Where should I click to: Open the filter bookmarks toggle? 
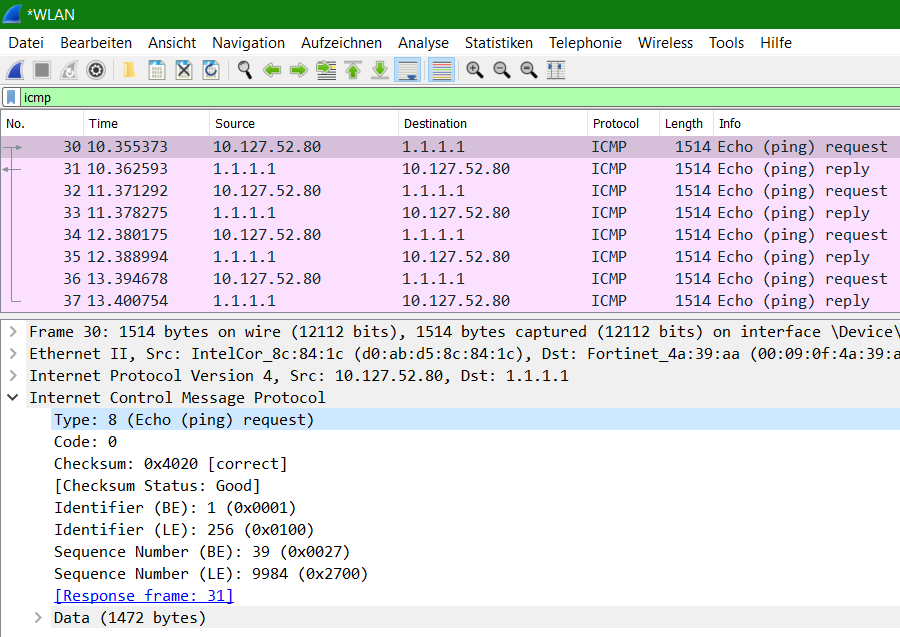point(11,97)
